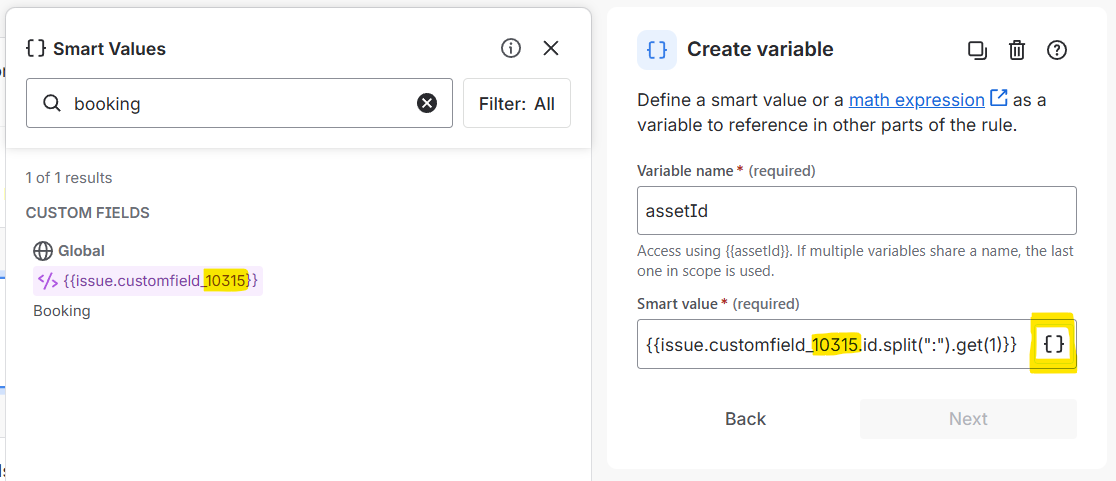Click the Booking field name label
The width and height of the screenshot is (1116, 481).
pyautogui.click(x=62, y=311)
